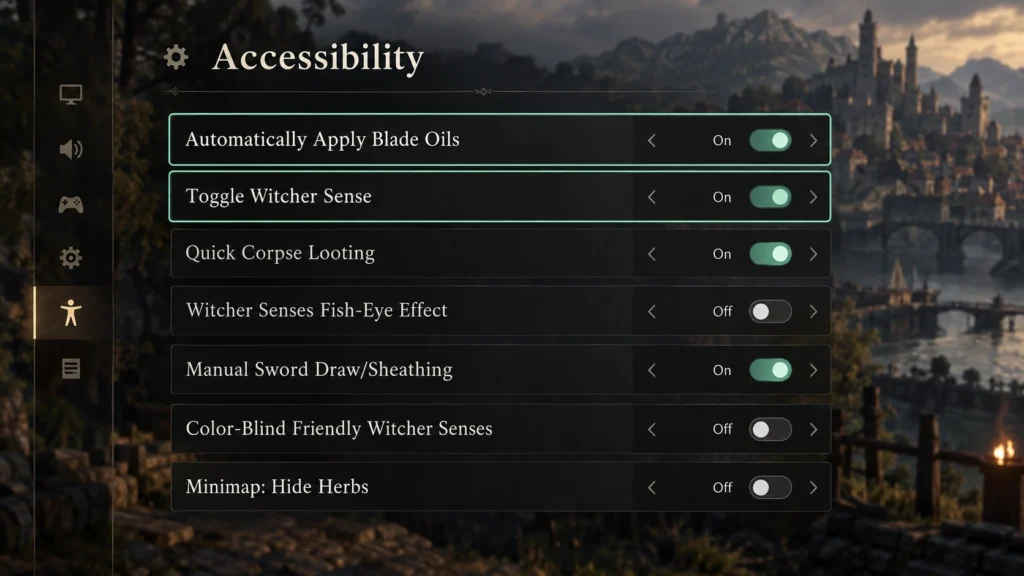Enable Witcher Senses Fish-Eye Effect toggle

pos(770,312)
